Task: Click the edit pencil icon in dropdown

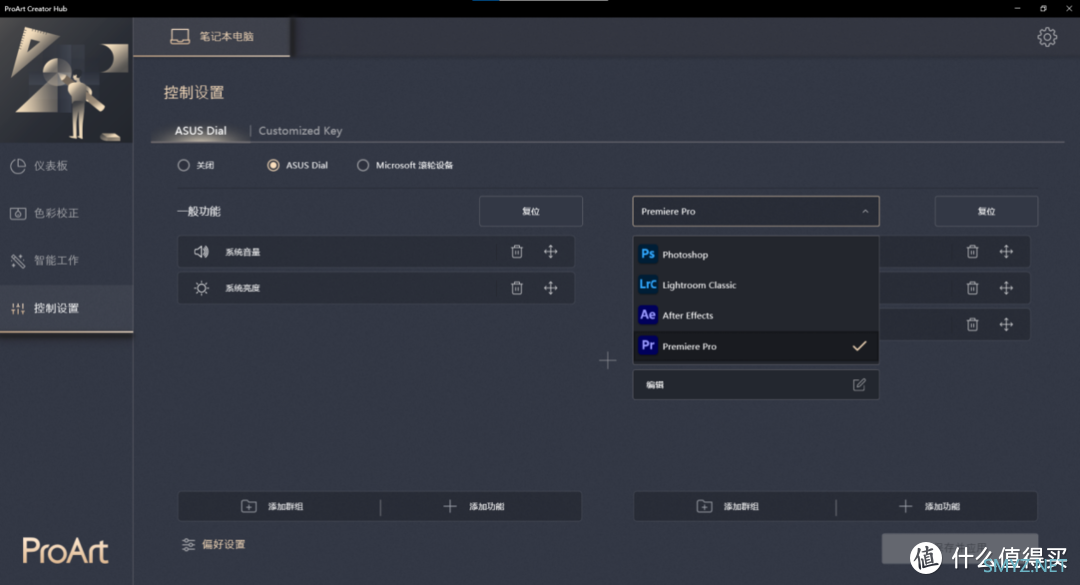Action: point(859,384)
